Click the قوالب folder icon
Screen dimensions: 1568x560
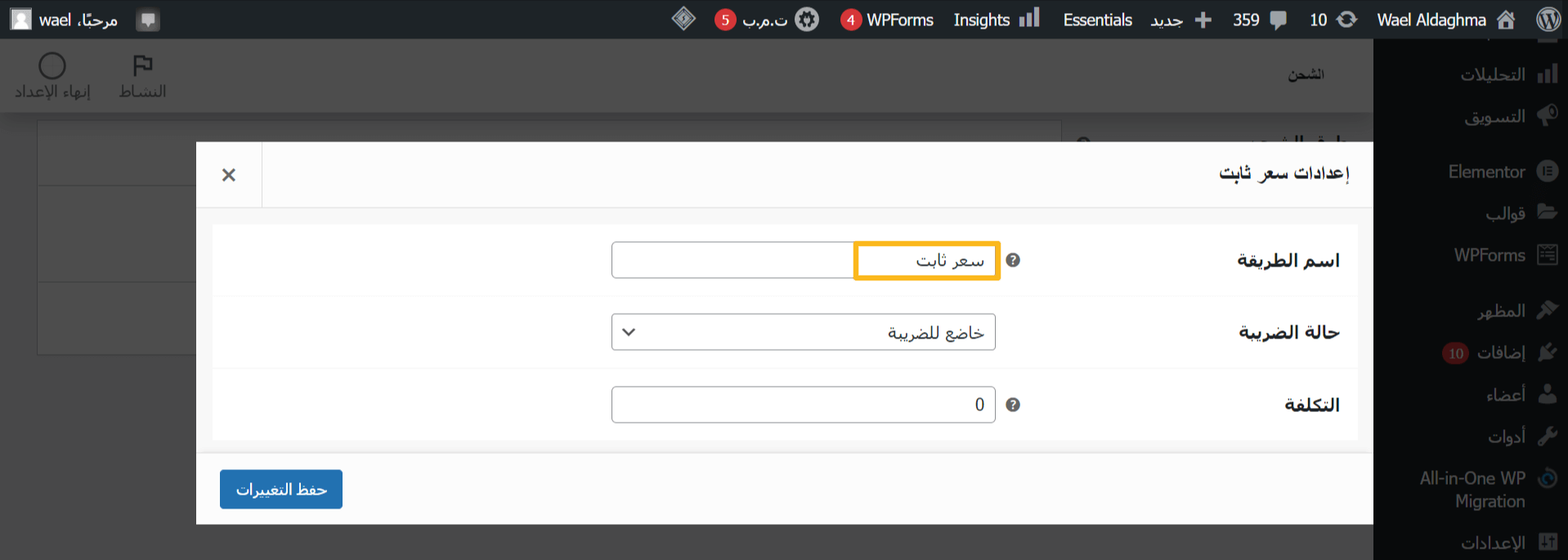(1547, 212)
